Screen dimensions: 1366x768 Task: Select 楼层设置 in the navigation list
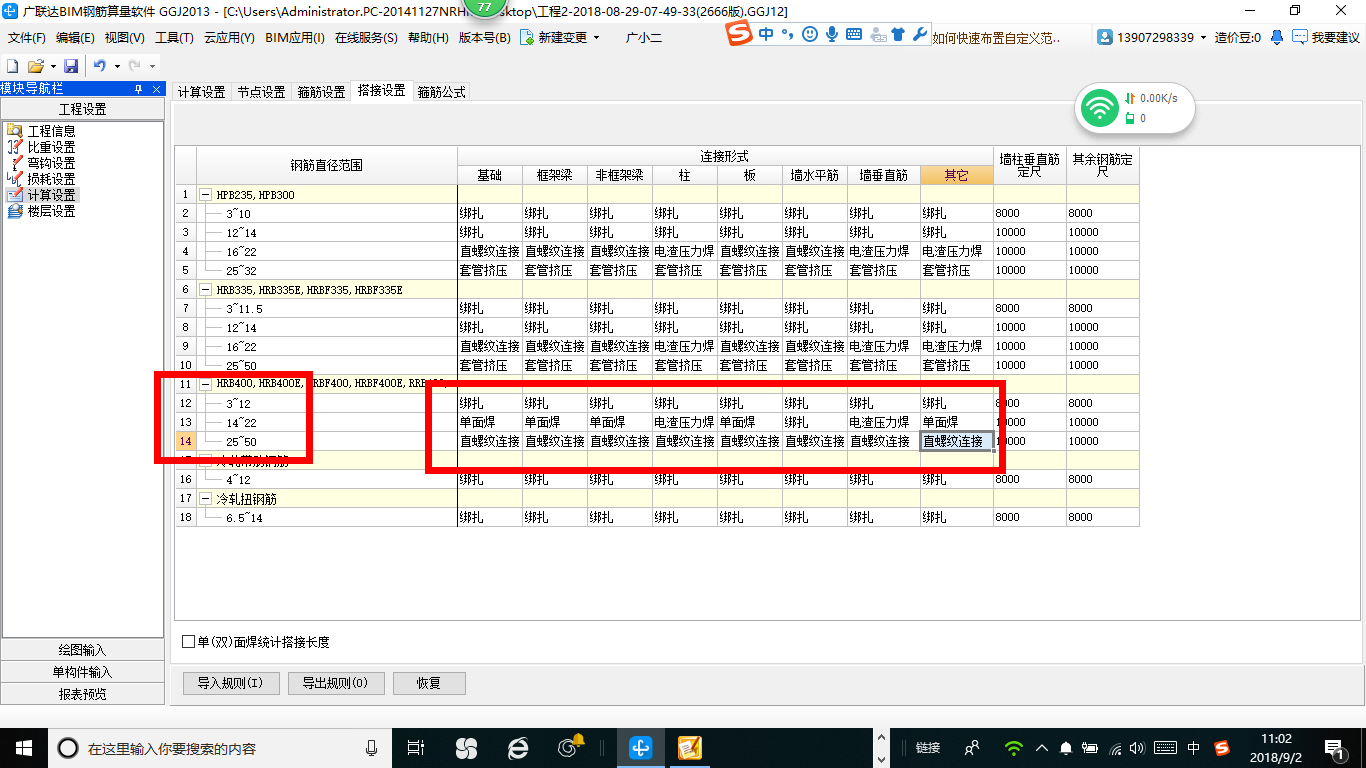40,211
